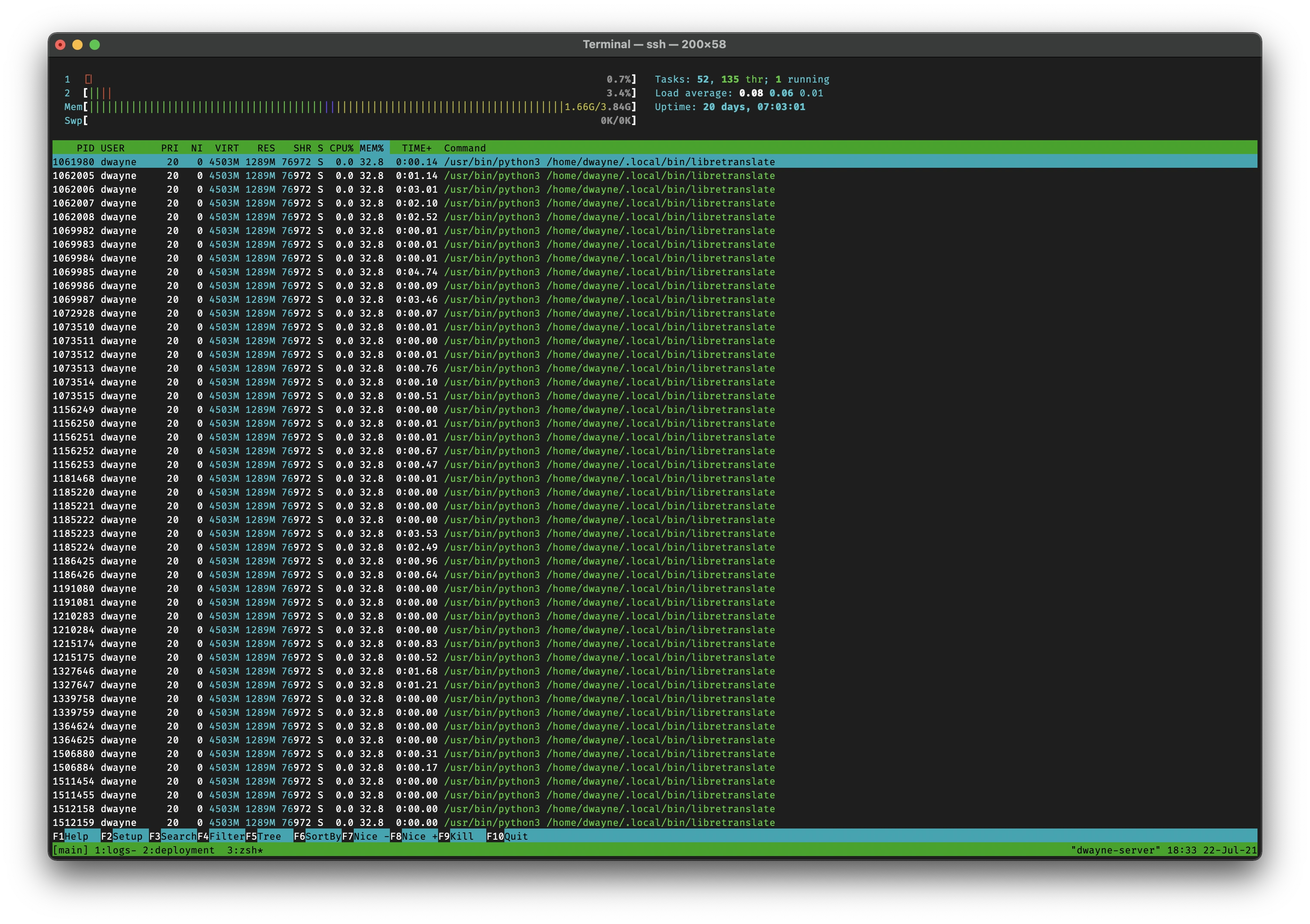
Task: Click hostname "dwayne-server" in status bar
Action: tap(1115, 850)
